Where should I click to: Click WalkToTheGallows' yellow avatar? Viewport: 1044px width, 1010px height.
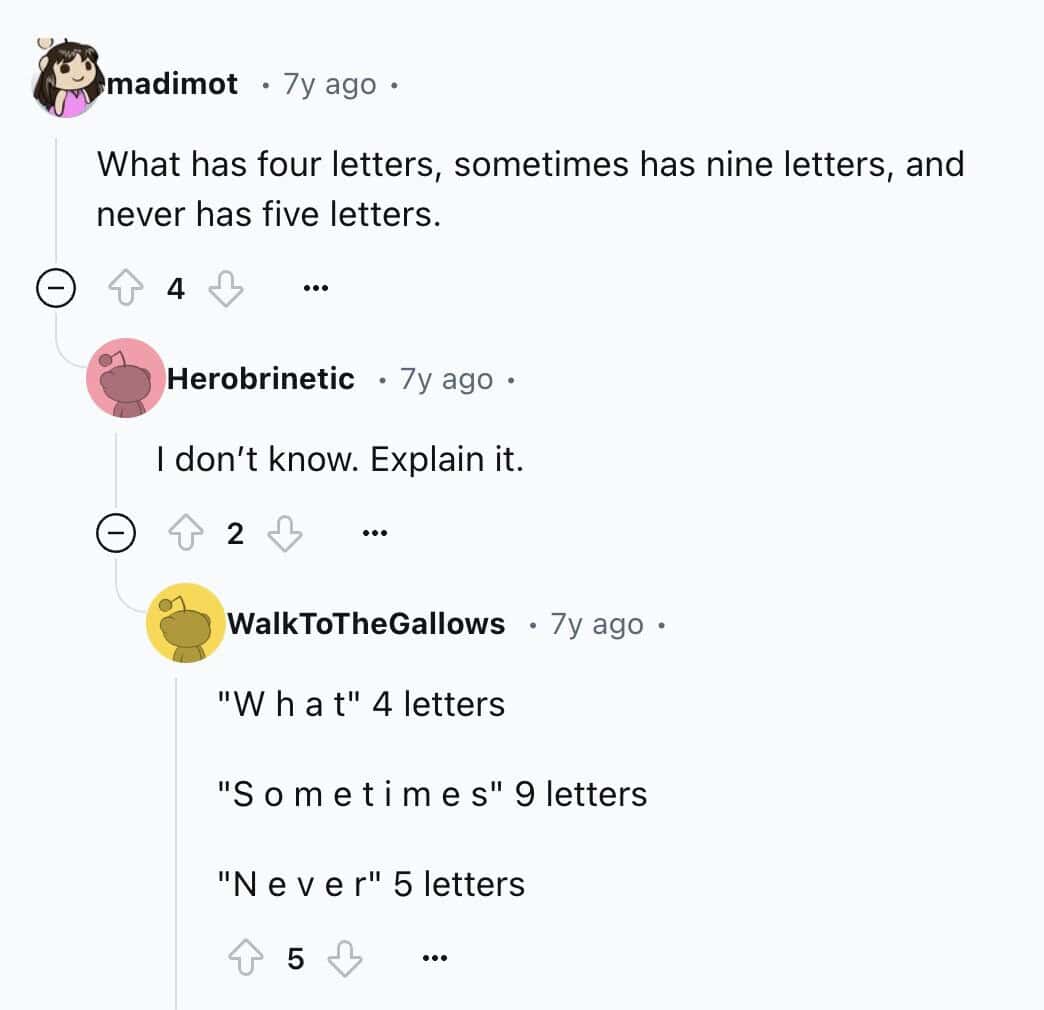186,623
